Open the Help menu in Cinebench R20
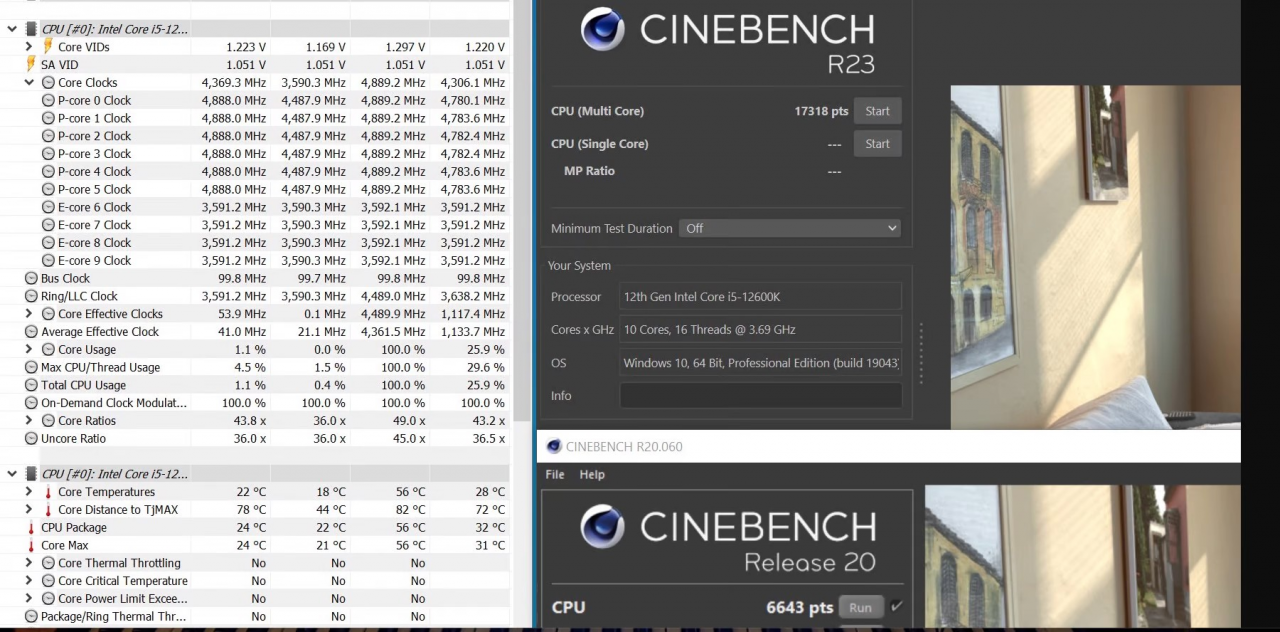 pyautogui.click(x=592, y=475)
